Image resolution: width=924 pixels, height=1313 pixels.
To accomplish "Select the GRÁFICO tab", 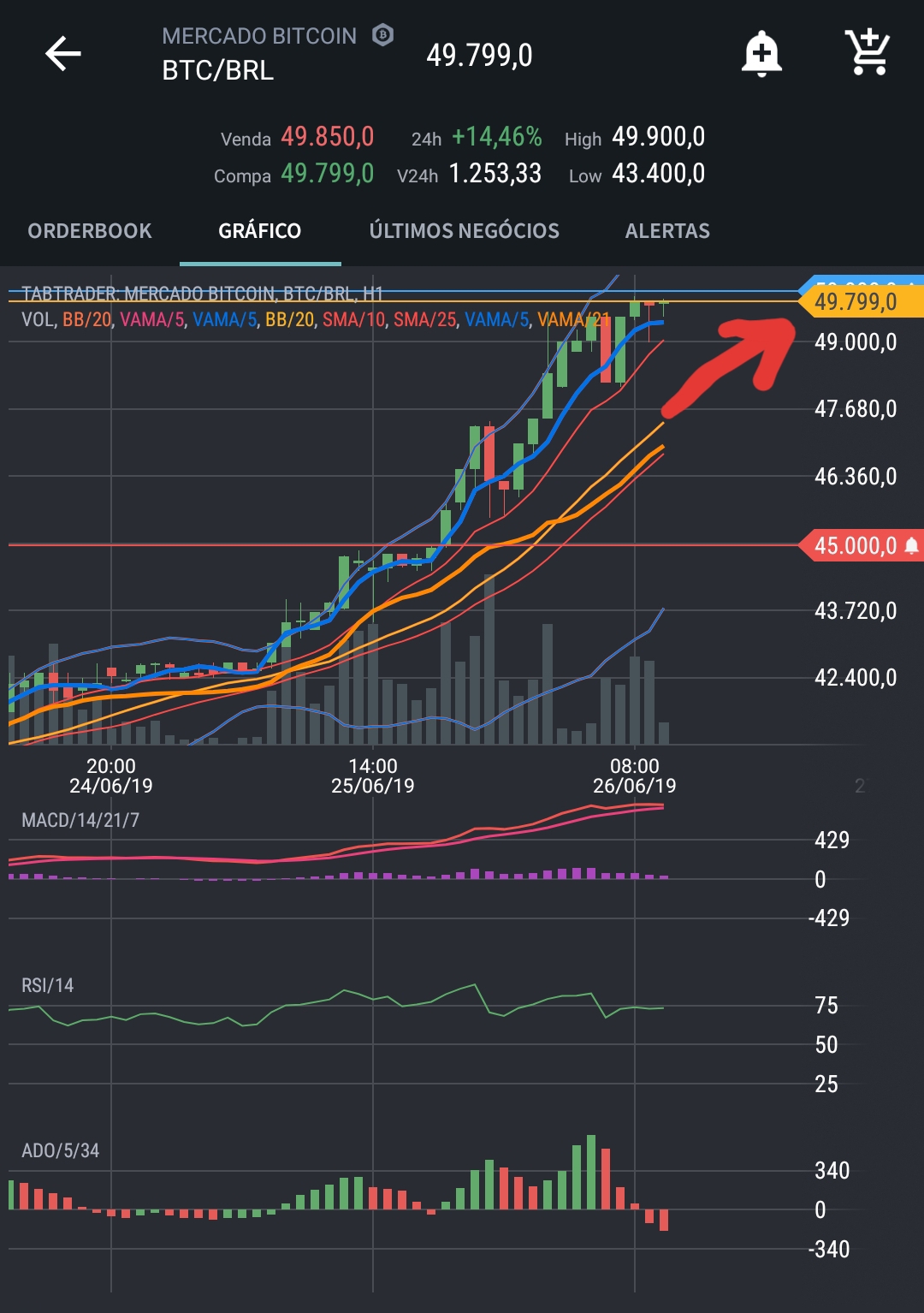I will tap(260, 231).
